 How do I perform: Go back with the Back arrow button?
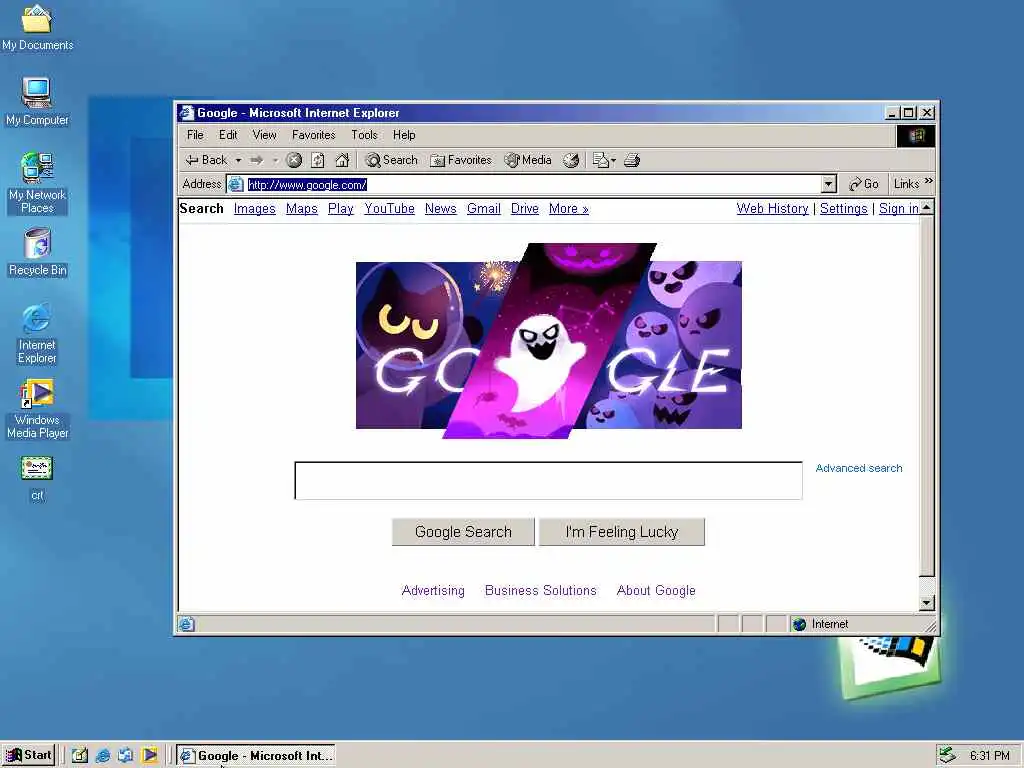(206, 160)
